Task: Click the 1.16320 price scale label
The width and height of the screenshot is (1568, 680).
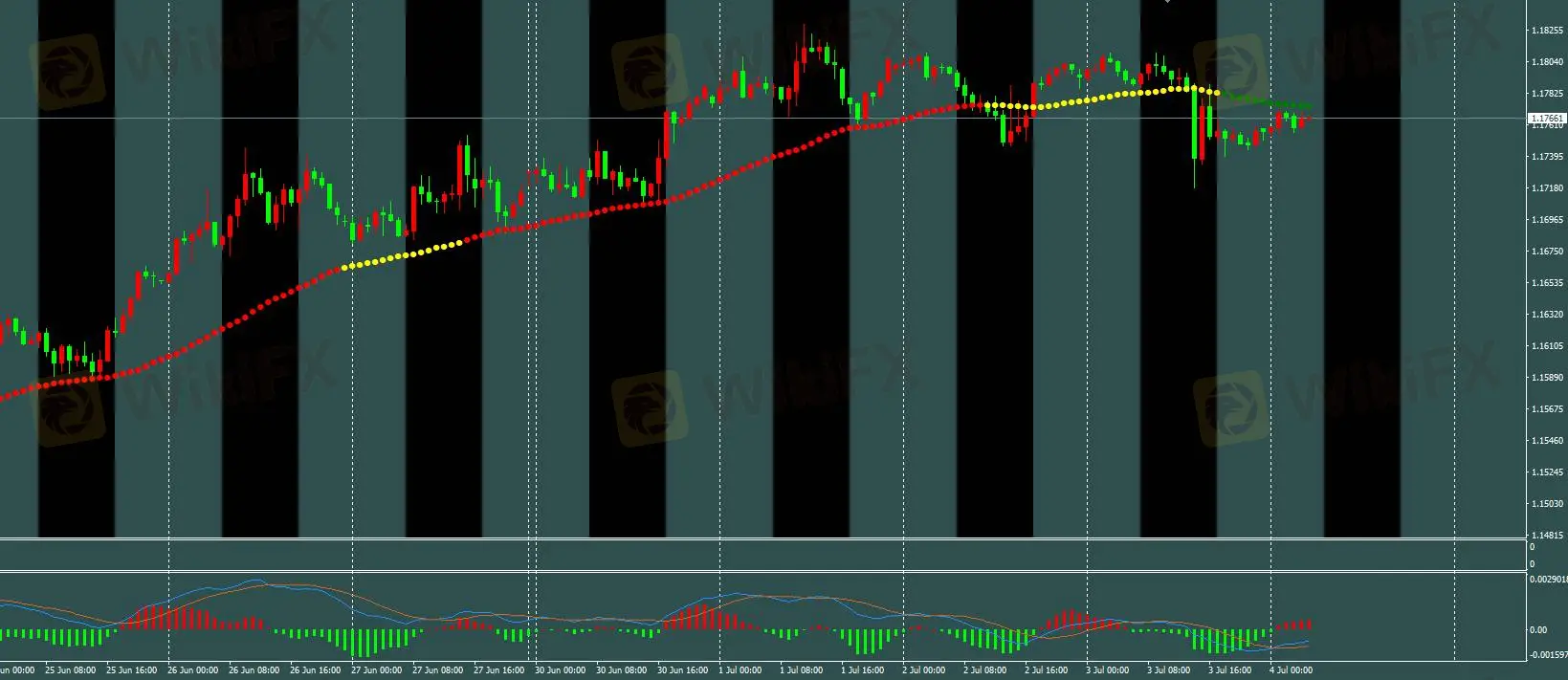Action: pyautogui.click(x=1546, y=315)
